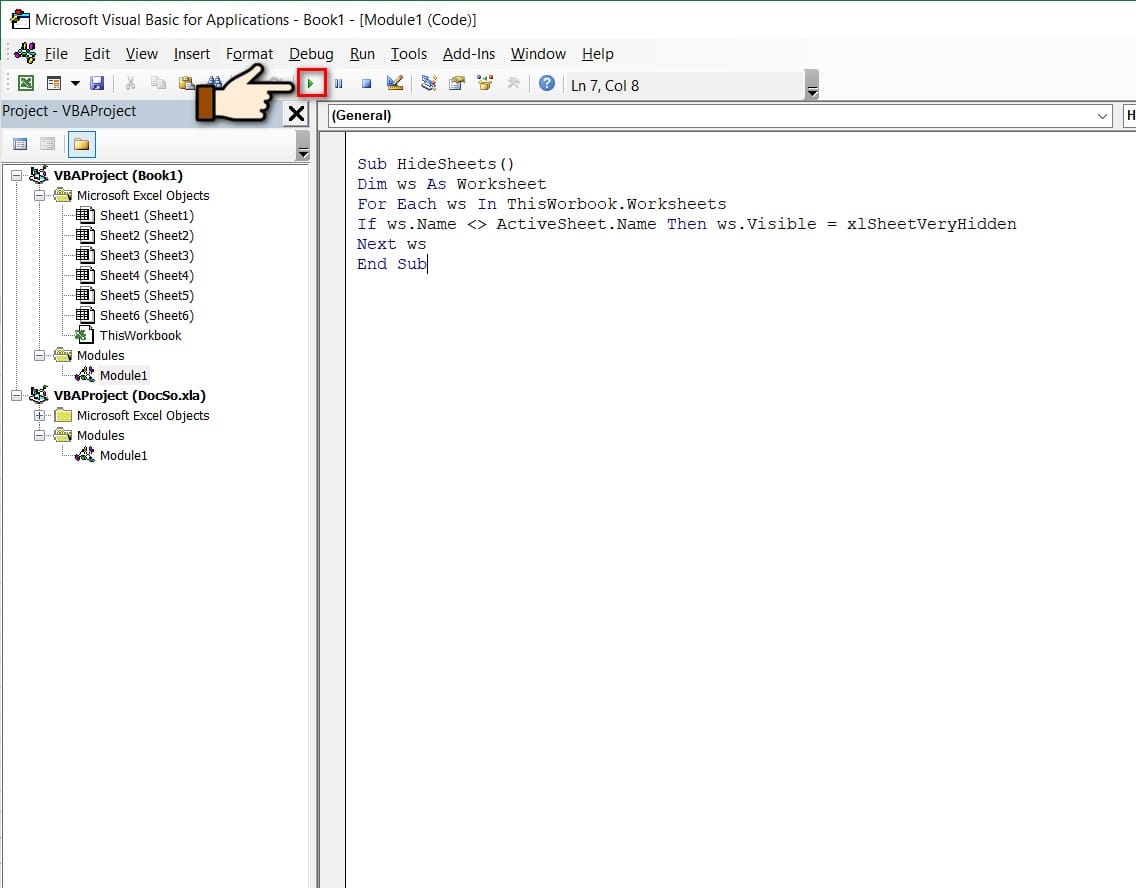Collapse the VBAProject (Book1) tree node
Viewport: 1136px width, 888px height.
pos(17,176)
